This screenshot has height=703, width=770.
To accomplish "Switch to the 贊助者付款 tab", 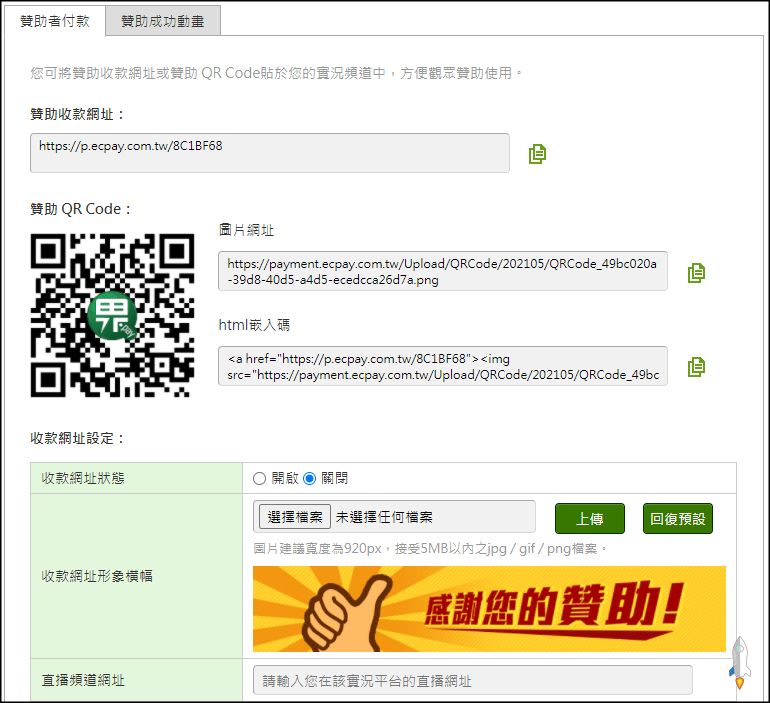I will [55, 21].
